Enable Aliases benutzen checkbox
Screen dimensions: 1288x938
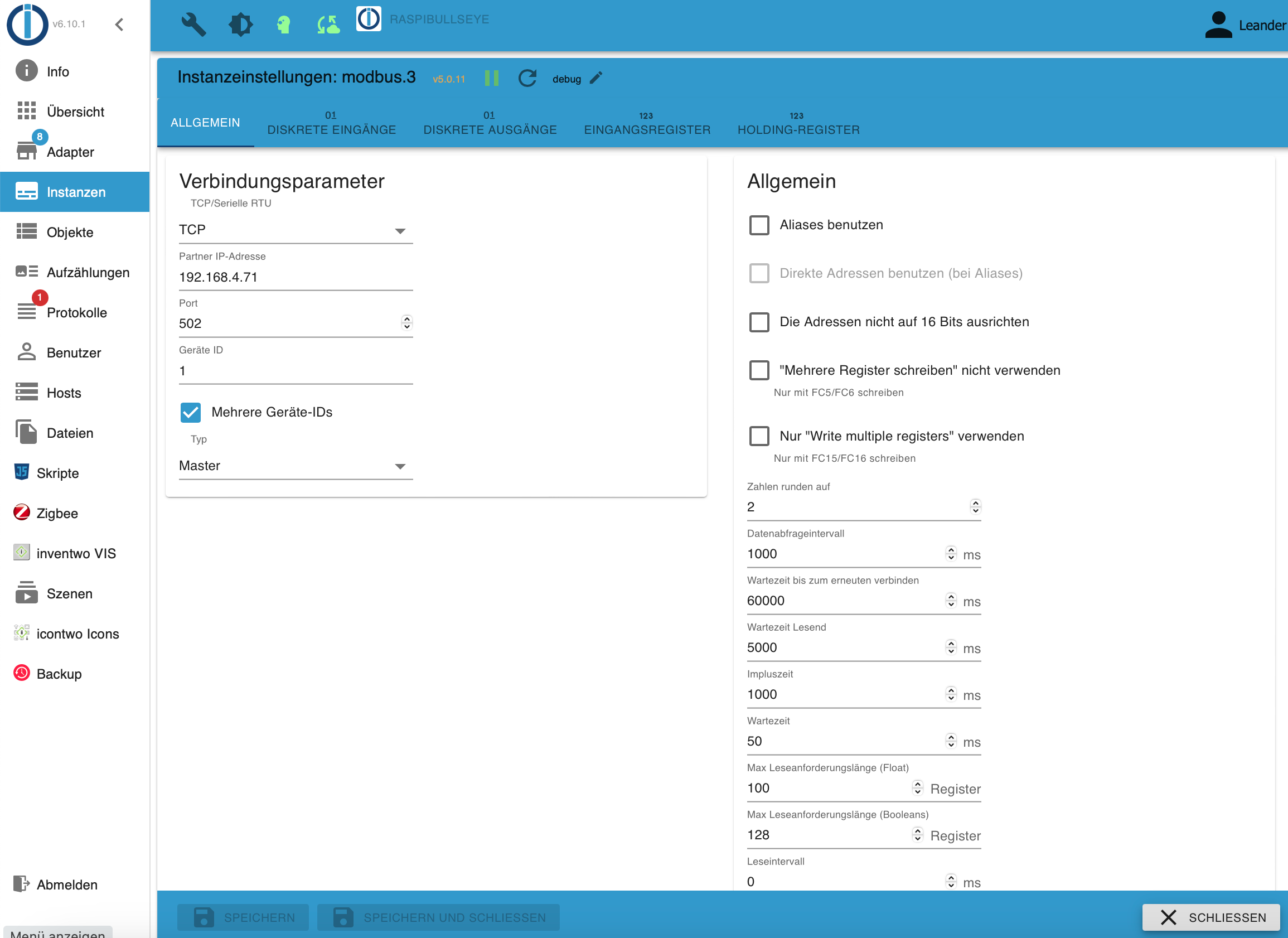759,225
